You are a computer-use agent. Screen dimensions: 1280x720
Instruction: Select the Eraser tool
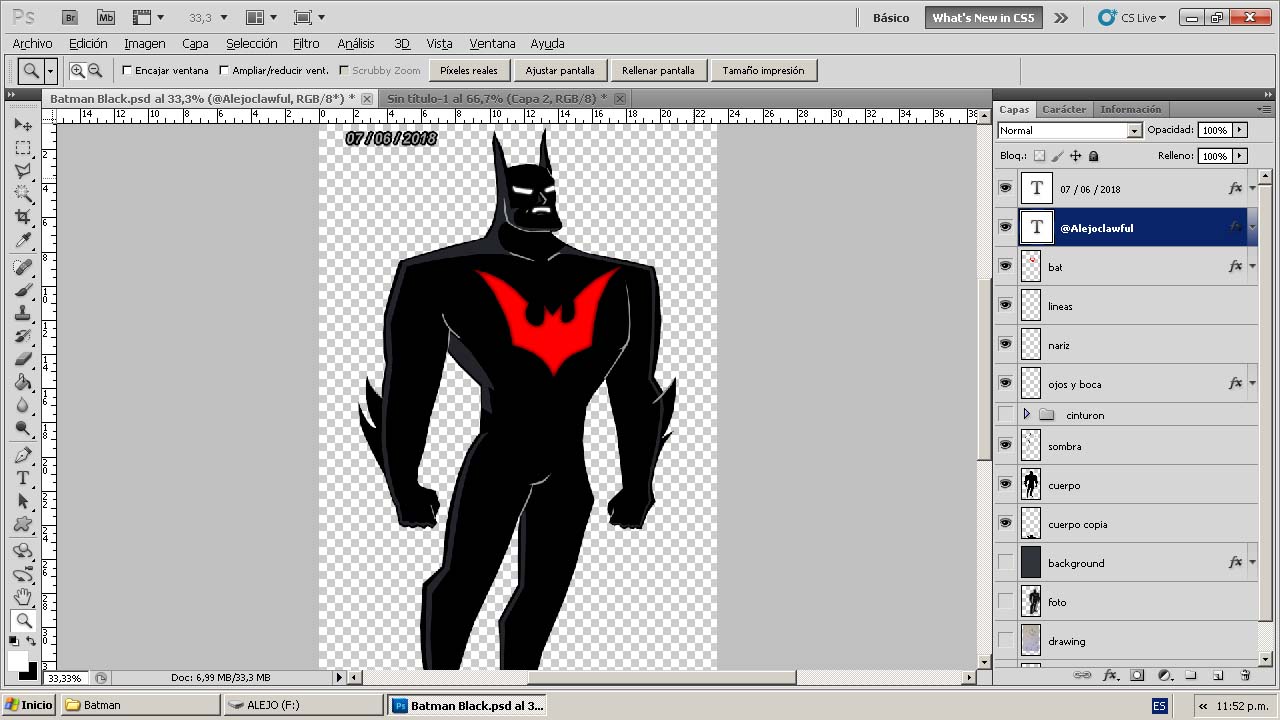(23, 359)
